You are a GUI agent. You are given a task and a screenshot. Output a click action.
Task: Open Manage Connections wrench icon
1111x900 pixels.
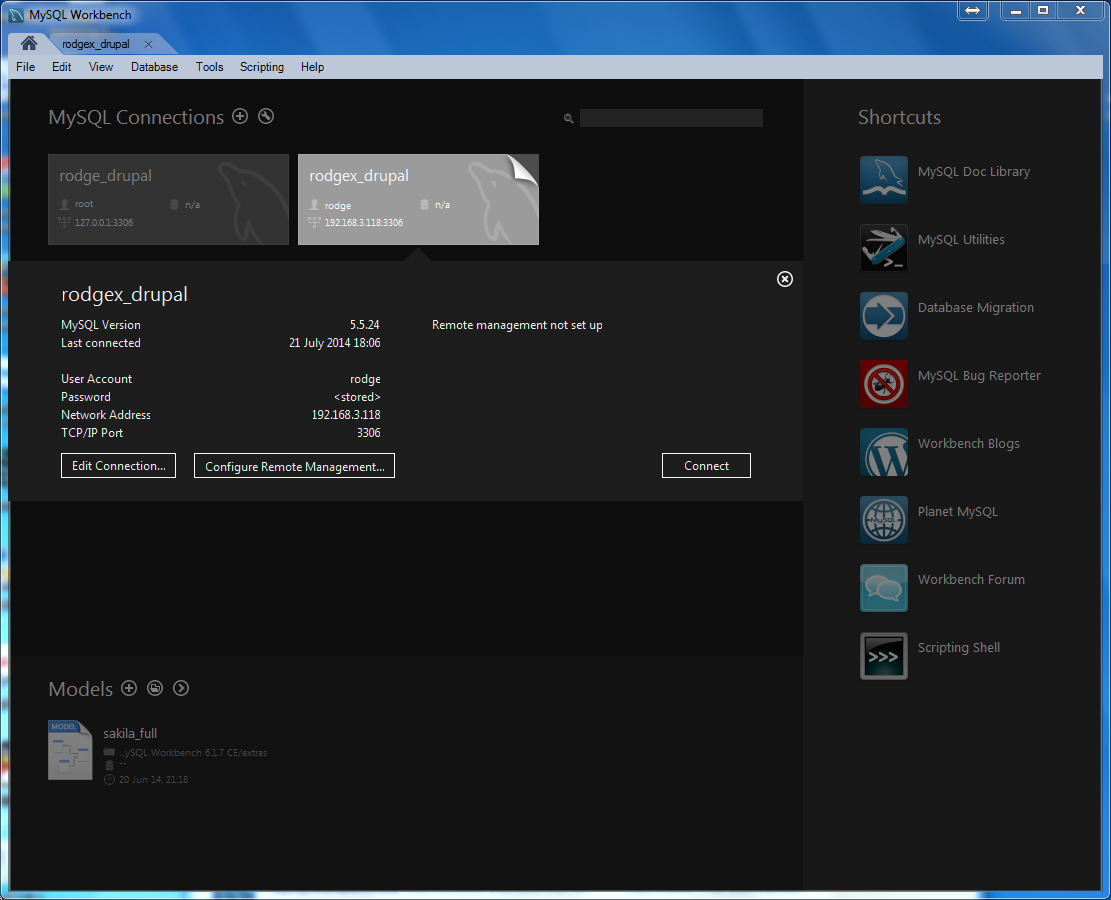266,116
